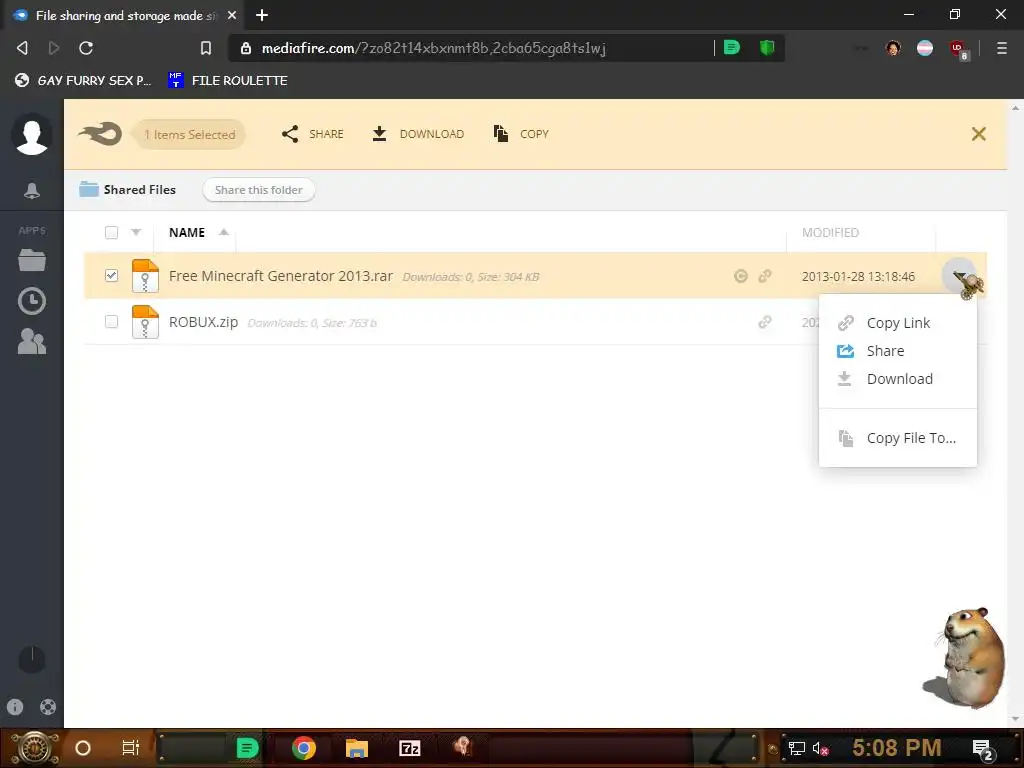Click the Share this folder button

click(259, 190)
